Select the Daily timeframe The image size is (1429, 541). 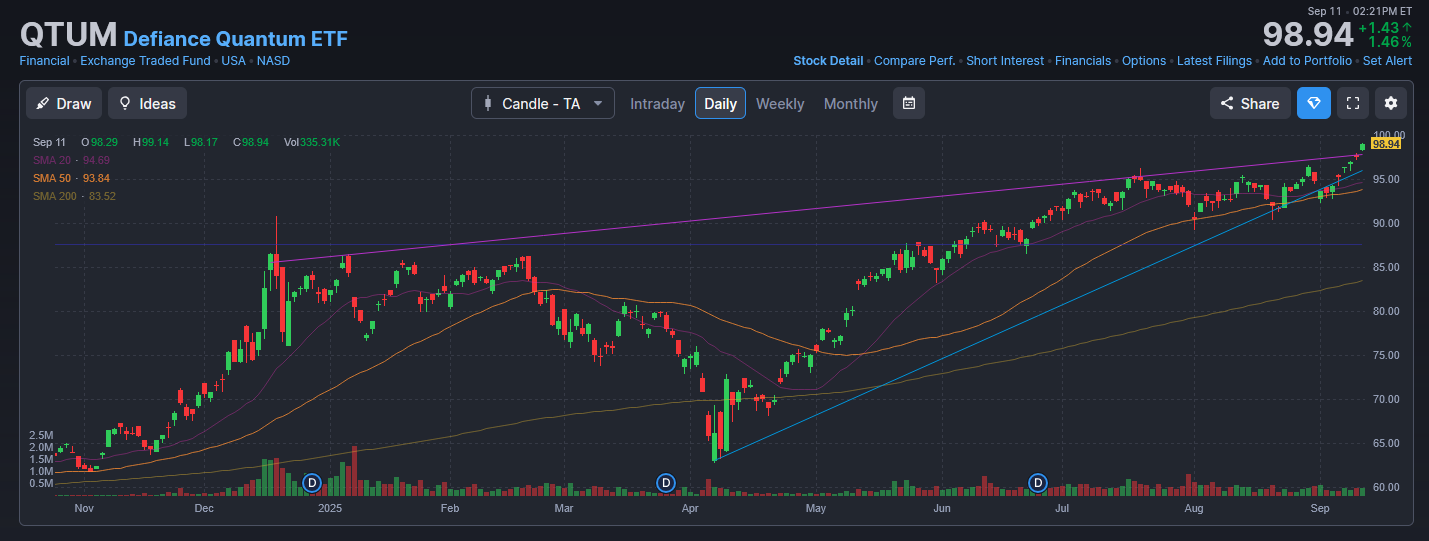click(720, 104)
